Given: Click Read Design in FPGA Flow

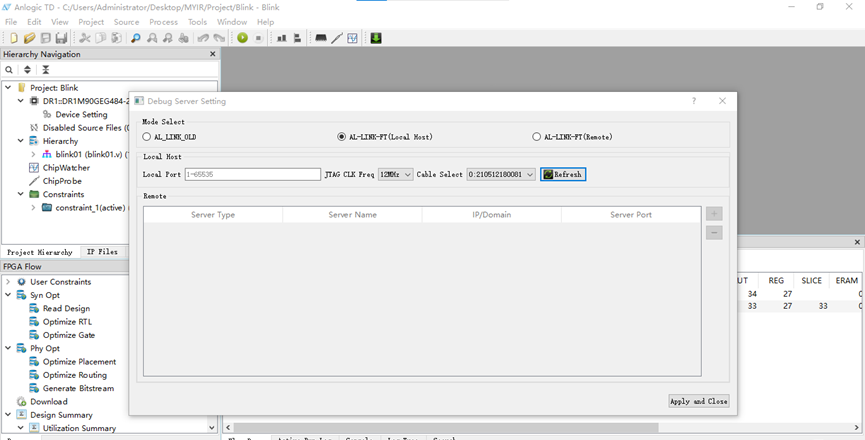Looking at the screenshot, I should (66, 308).
